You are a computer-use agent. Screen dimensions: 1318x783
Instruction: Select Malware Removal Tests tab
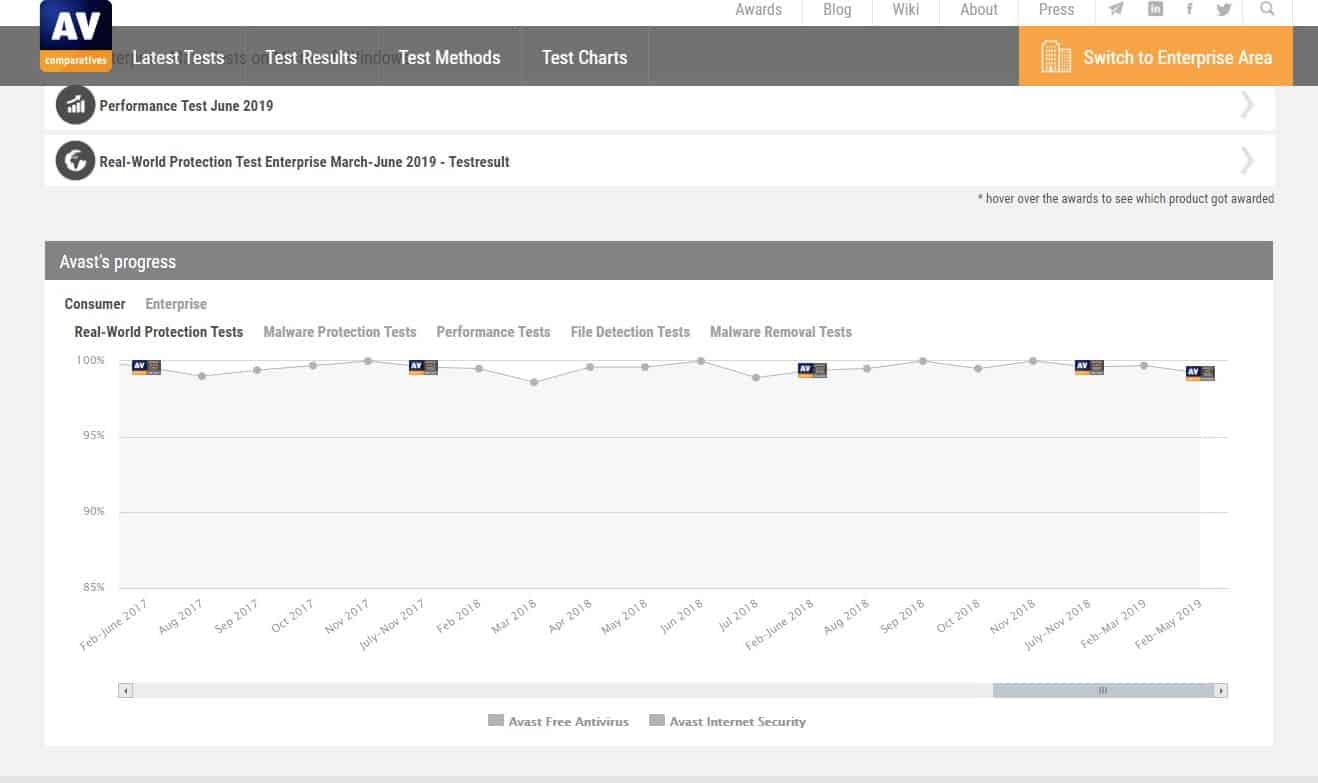(781, 332)
